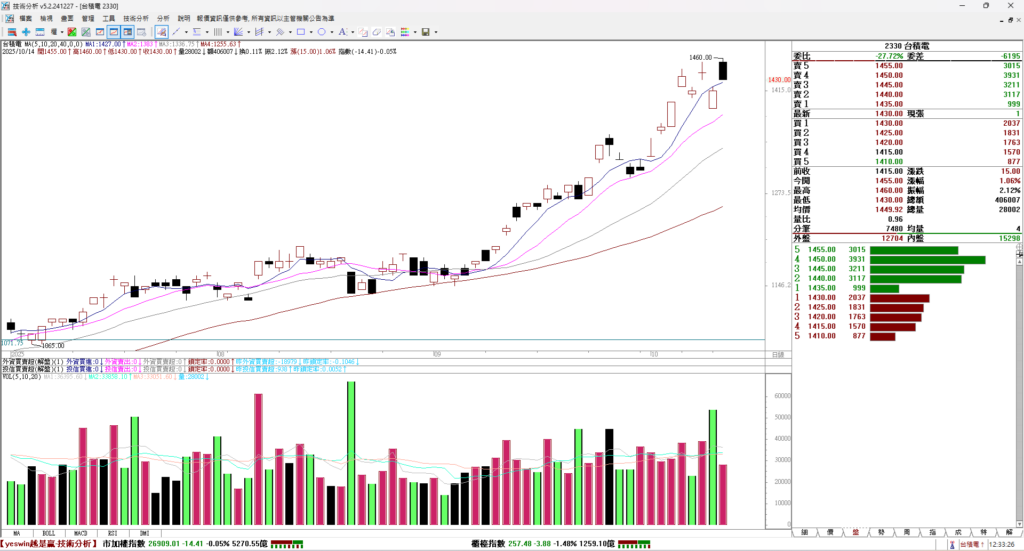Select the text annotation tool (A)
The width and height of the screenshot is (1024, 551).
coord(341,32)
